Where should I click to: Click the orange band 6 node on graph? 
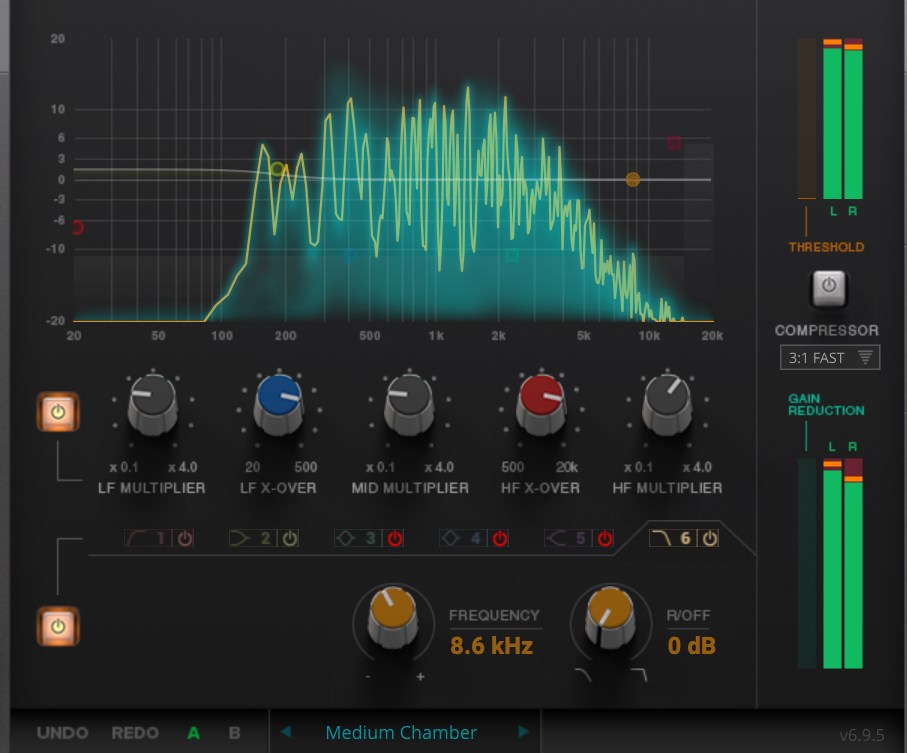tap(632, 180)
